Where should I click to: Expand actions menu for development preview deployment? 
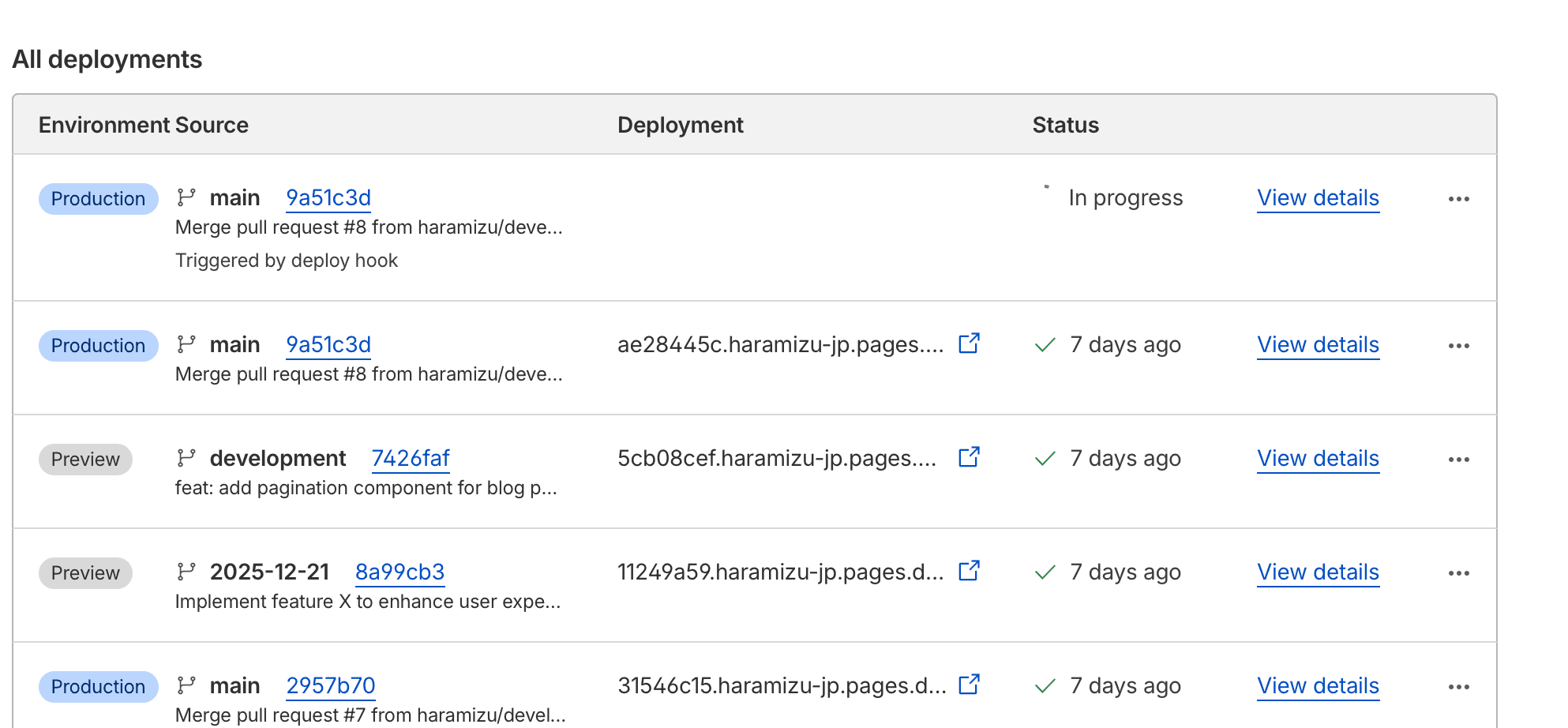[1458, 460]
